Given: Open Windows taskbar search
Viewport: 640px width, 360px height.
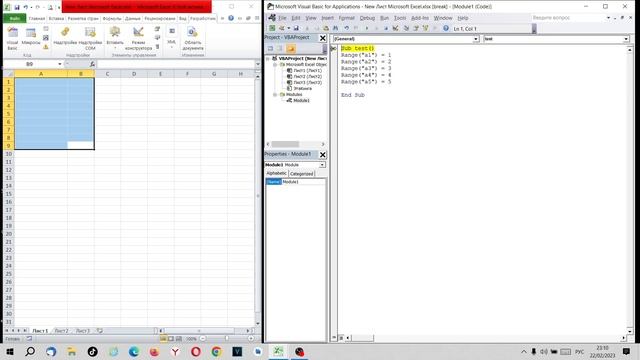Looking at the screenshot, I should (x=30, y=352).
